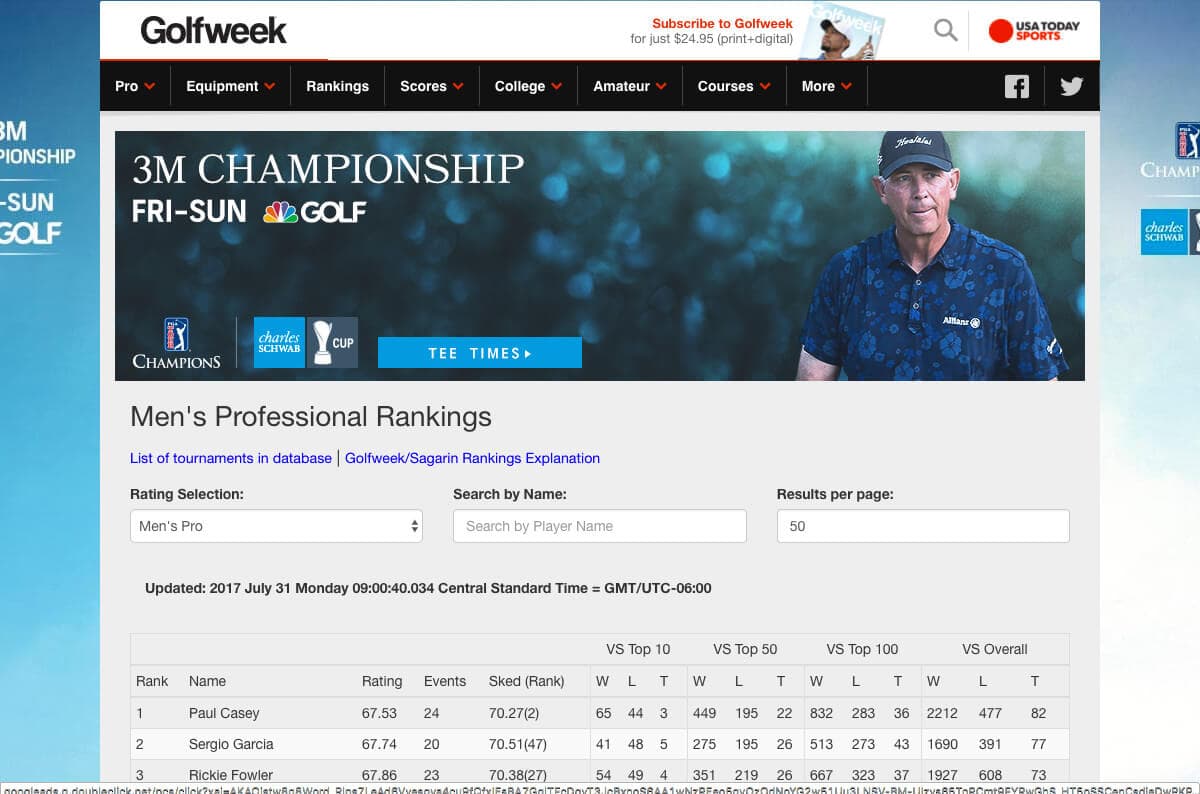The width and height of the screenshot is (1200, 794).
Task: Visit the USA Today Sports logo
Action: pos(1034,31)
